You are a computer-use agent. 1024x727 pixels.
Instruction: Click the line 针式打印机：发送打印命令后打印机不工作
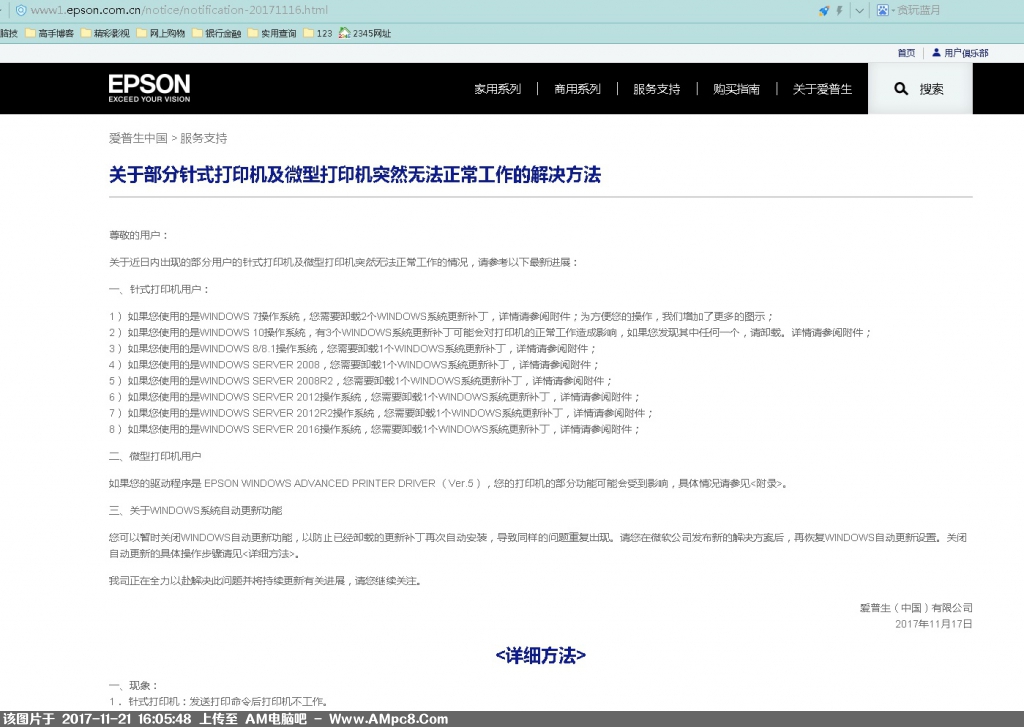(218, 702)
